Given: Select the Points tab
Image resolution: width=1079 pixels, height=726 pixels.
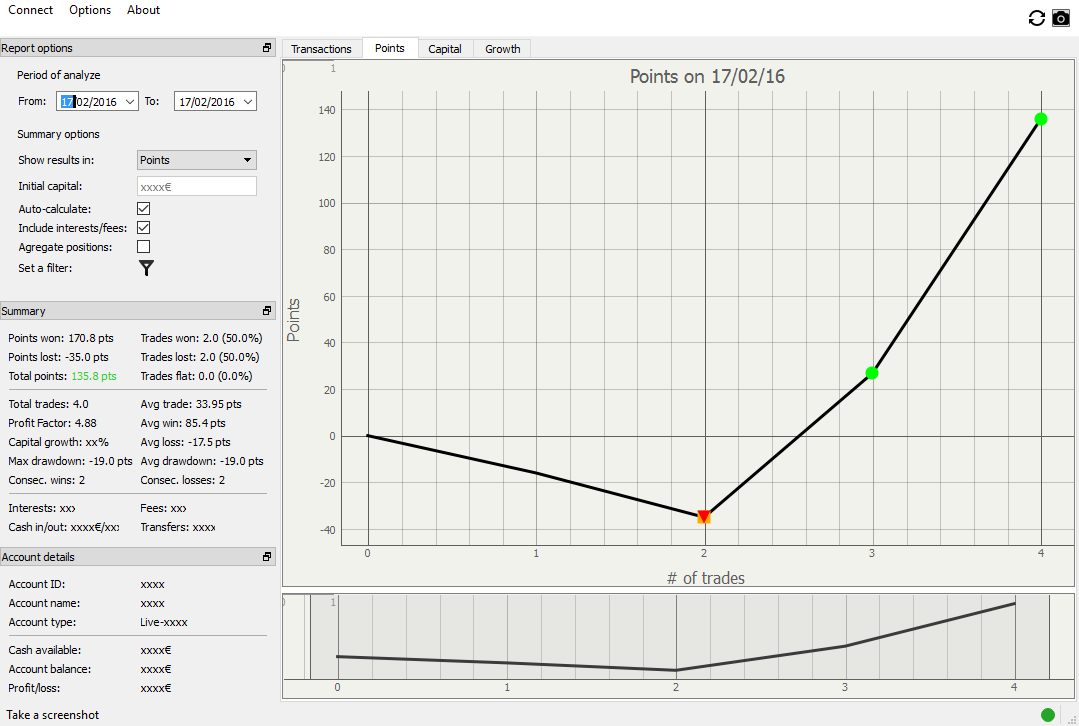Looking at the screenshot, I should 389,48.
